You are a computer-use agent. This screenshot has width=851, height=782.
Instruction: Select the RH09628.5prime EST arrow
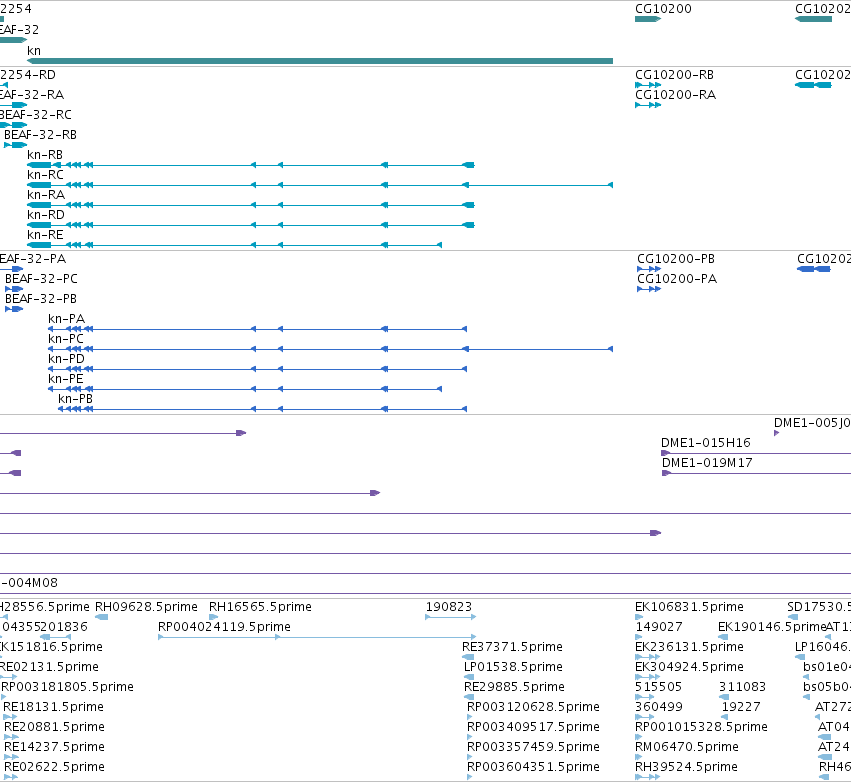point(101,617)
